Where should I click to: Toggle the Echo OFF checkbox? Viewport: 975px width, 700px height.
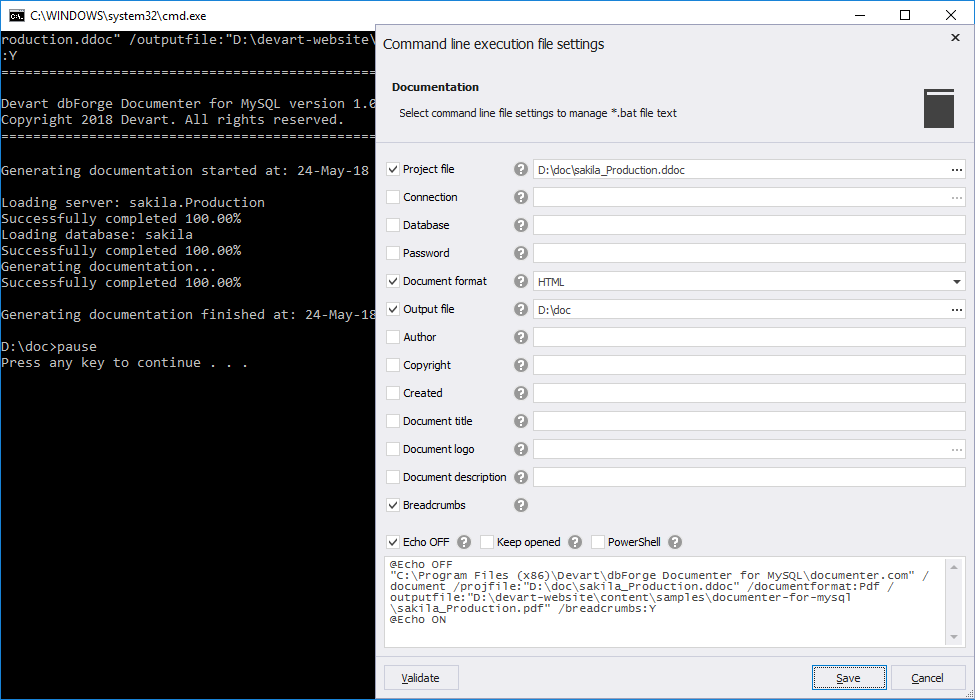393,542
